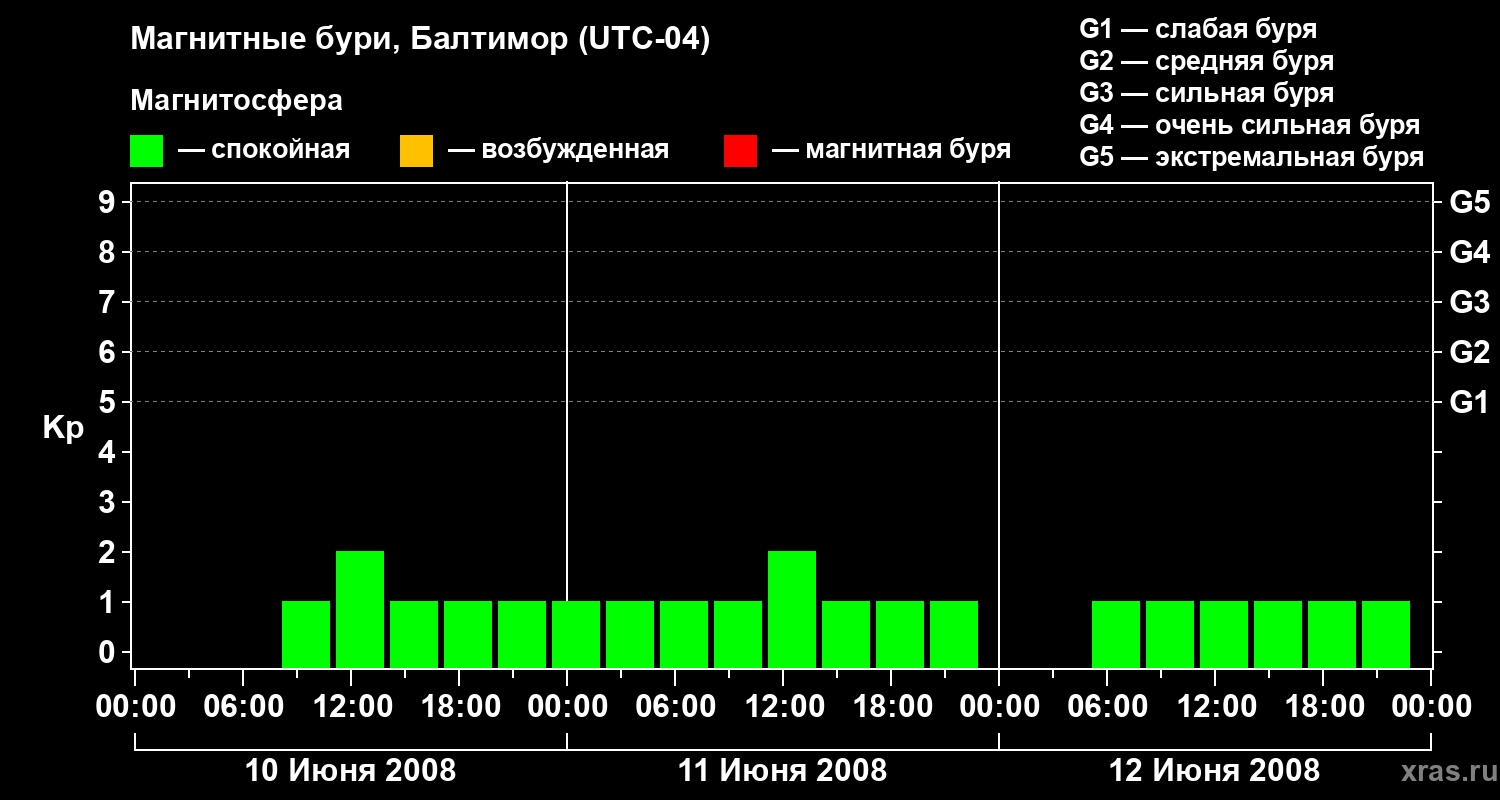
Task: Click the standalone "G5" storm-level axis label
Action: [1470, 202]
